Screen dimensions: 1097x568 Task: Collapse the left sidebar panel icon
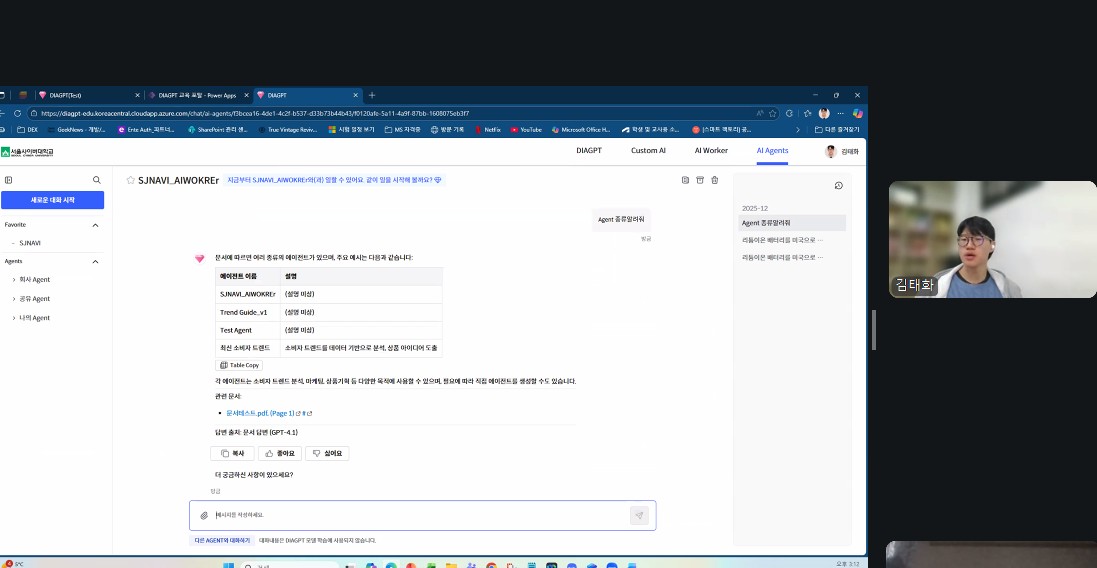8,180
